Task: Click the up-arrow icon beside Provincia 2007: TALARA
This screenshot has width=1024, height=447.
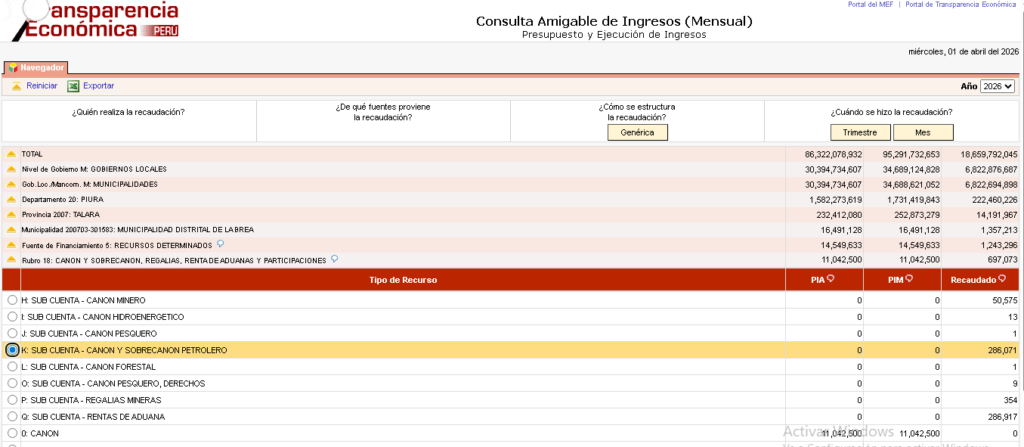Action: click(x=11, y=214)
